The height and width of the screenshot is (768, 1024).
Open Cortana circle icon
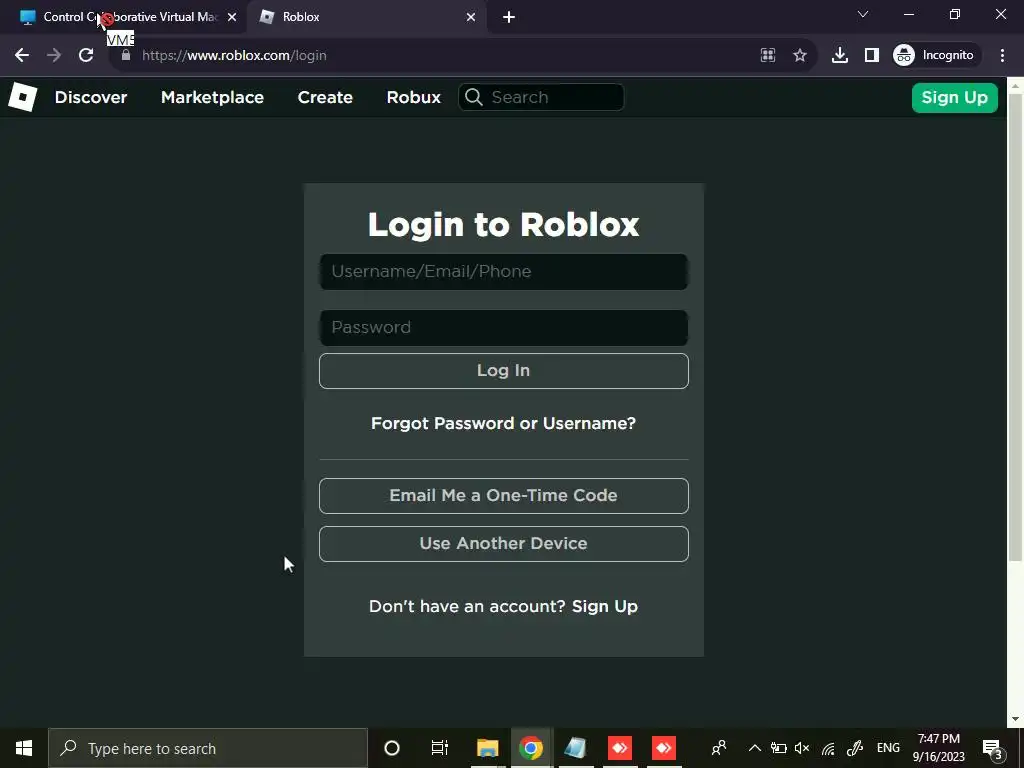pyautogui.click(x=392, y=748)
